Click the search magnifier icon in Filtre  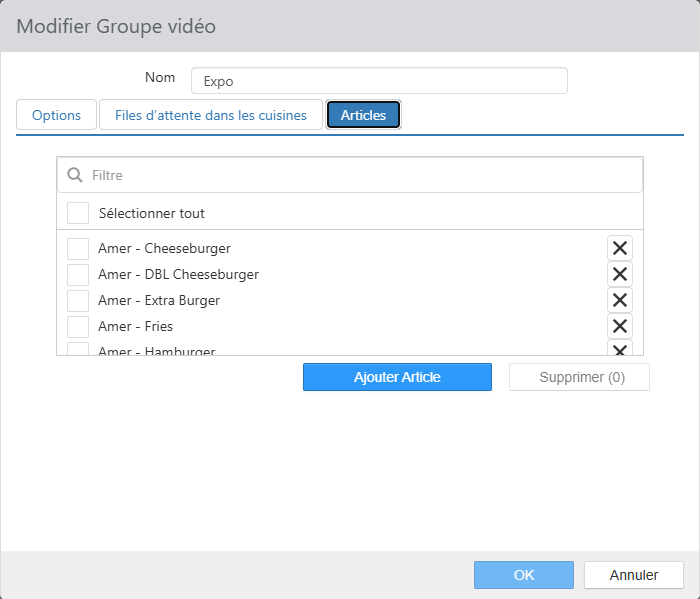pyautogui.click(x=75, y=175)
